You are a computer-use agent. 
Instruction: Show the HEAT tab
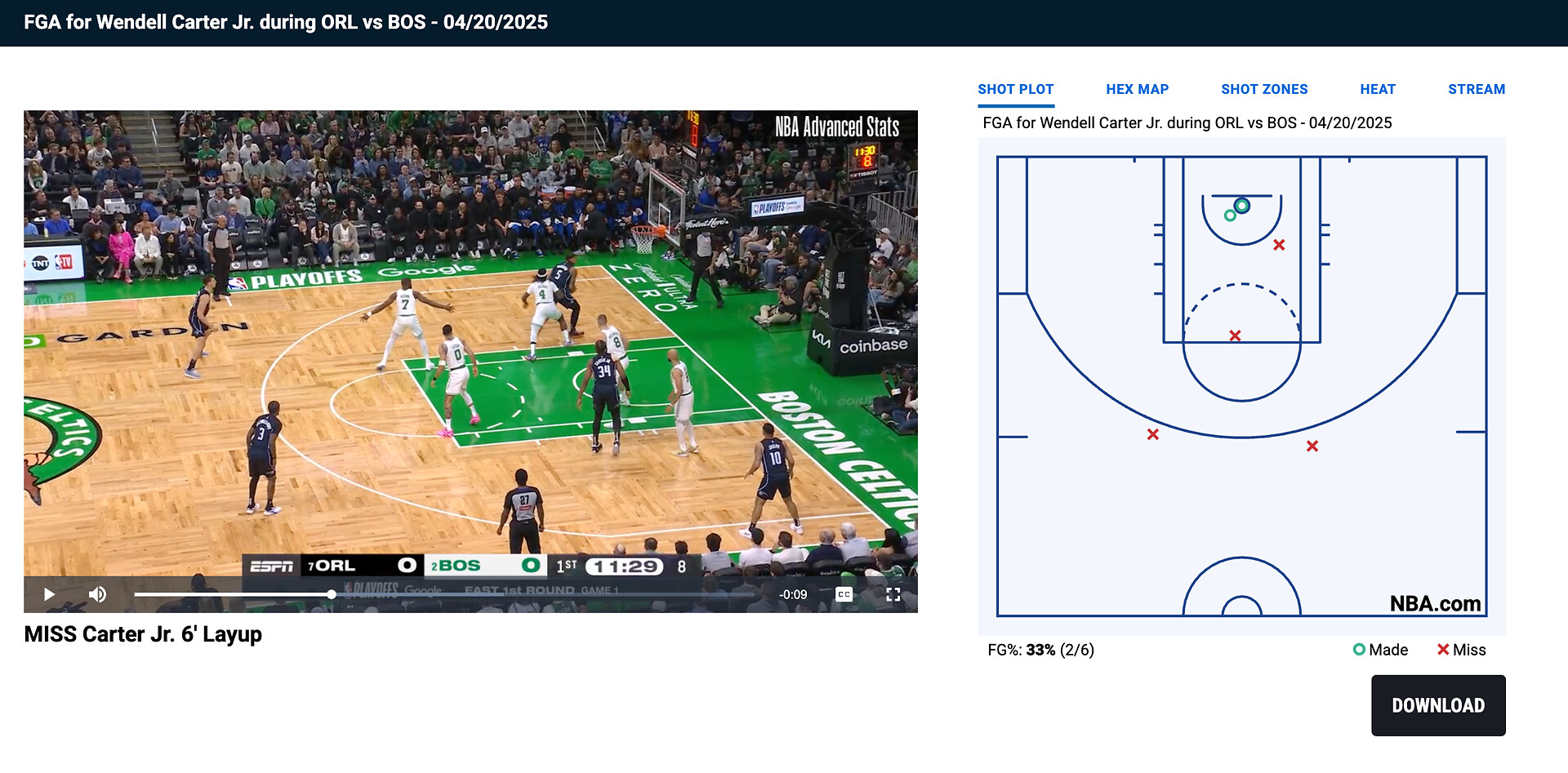pos(1378,90)
